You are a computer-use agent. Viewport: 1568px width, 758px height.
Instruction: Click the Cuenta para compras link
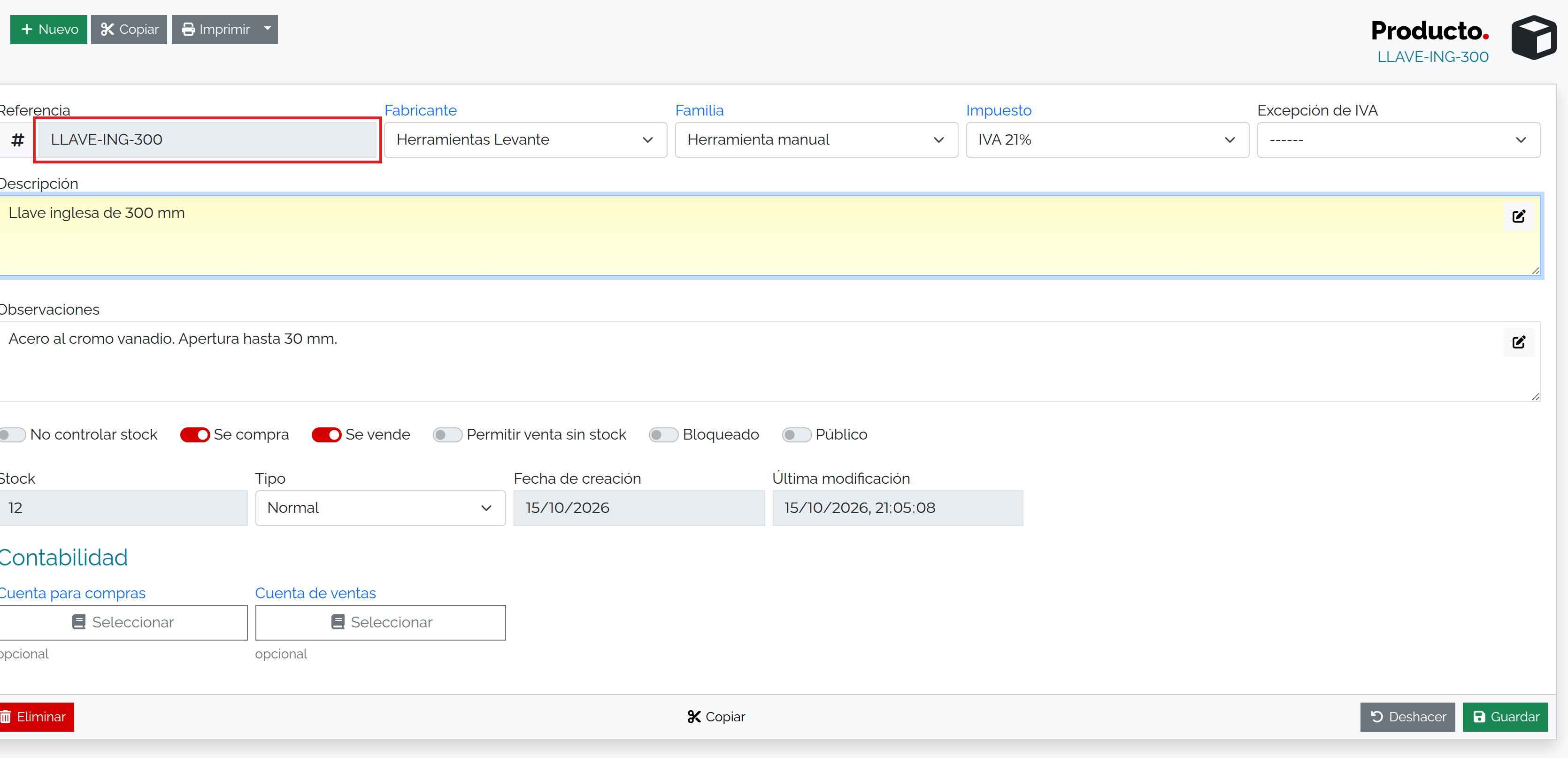click(72, 593)
